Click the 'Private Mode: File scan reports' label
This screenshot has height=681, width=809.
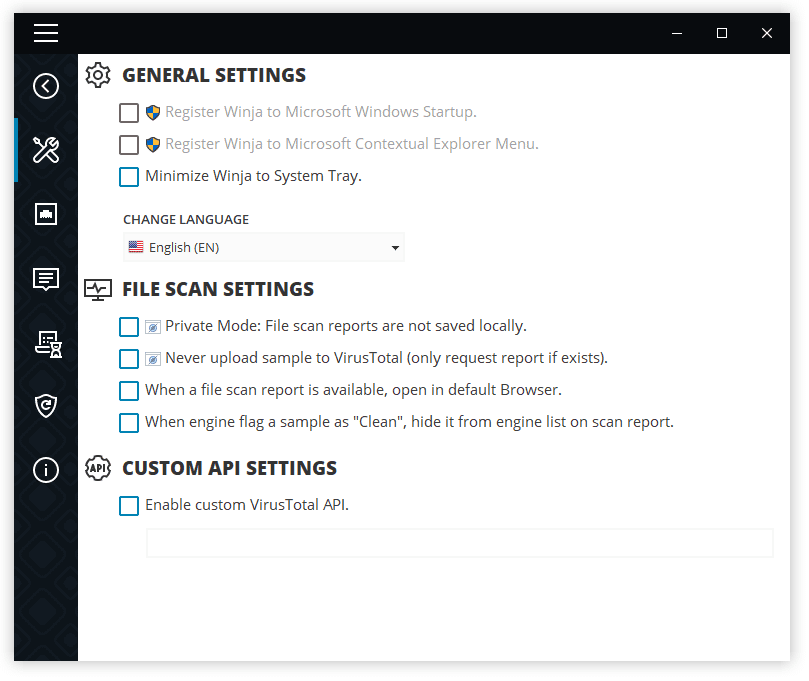point(346,327)
